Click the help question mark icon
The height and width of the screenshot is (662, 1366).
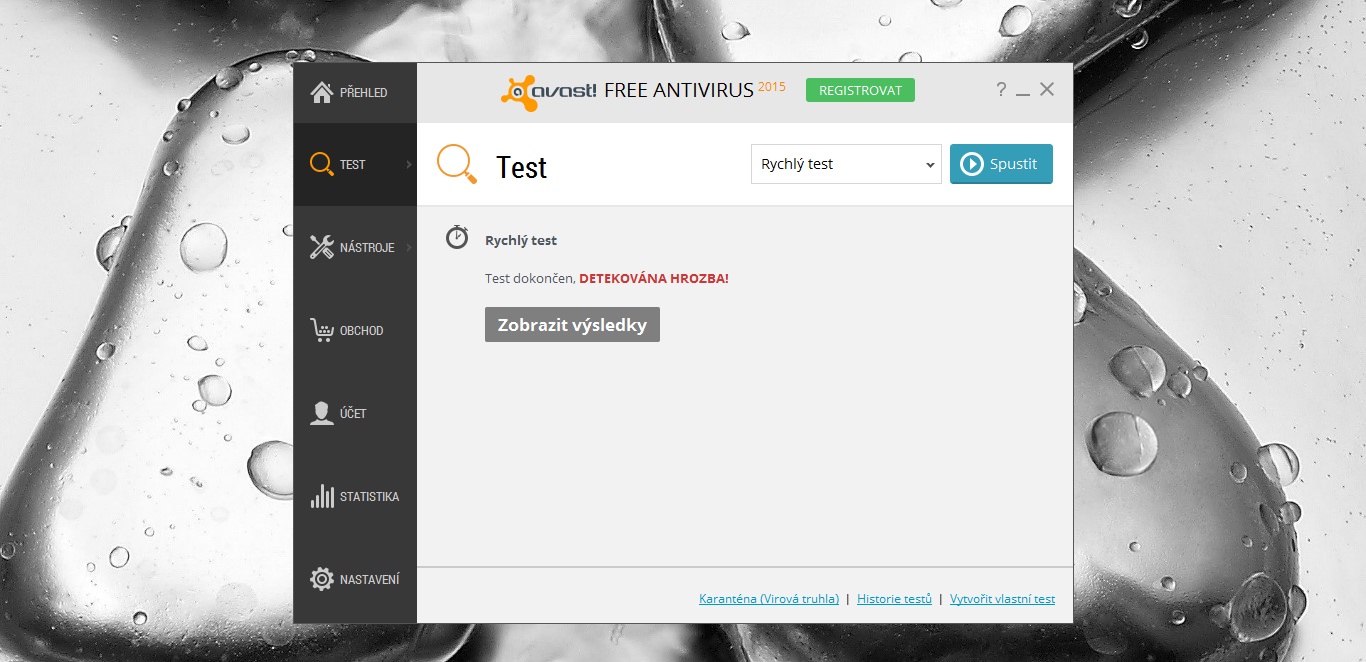pos(1001,89)
